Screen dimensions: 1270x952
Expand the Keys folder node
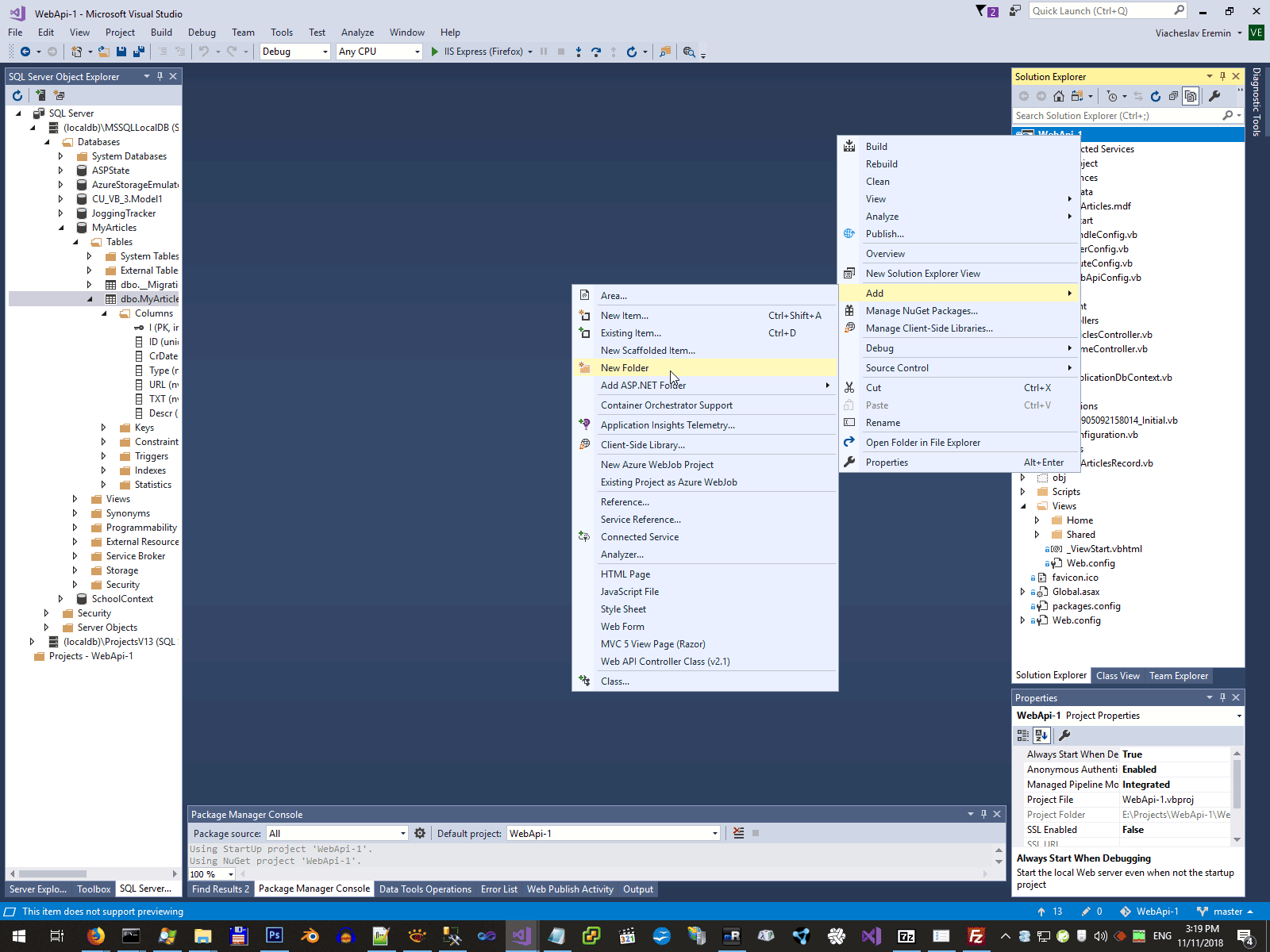[104, 428]
